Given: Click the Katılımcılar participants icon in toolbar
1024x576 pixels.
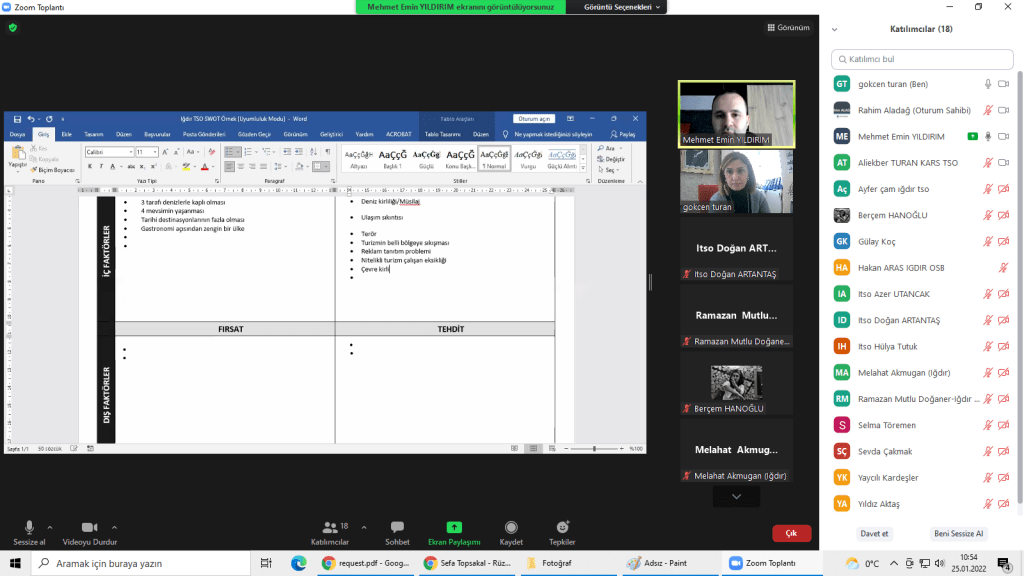Looking at the screenshot, I should pyautogui.click(x=330, y=528).
